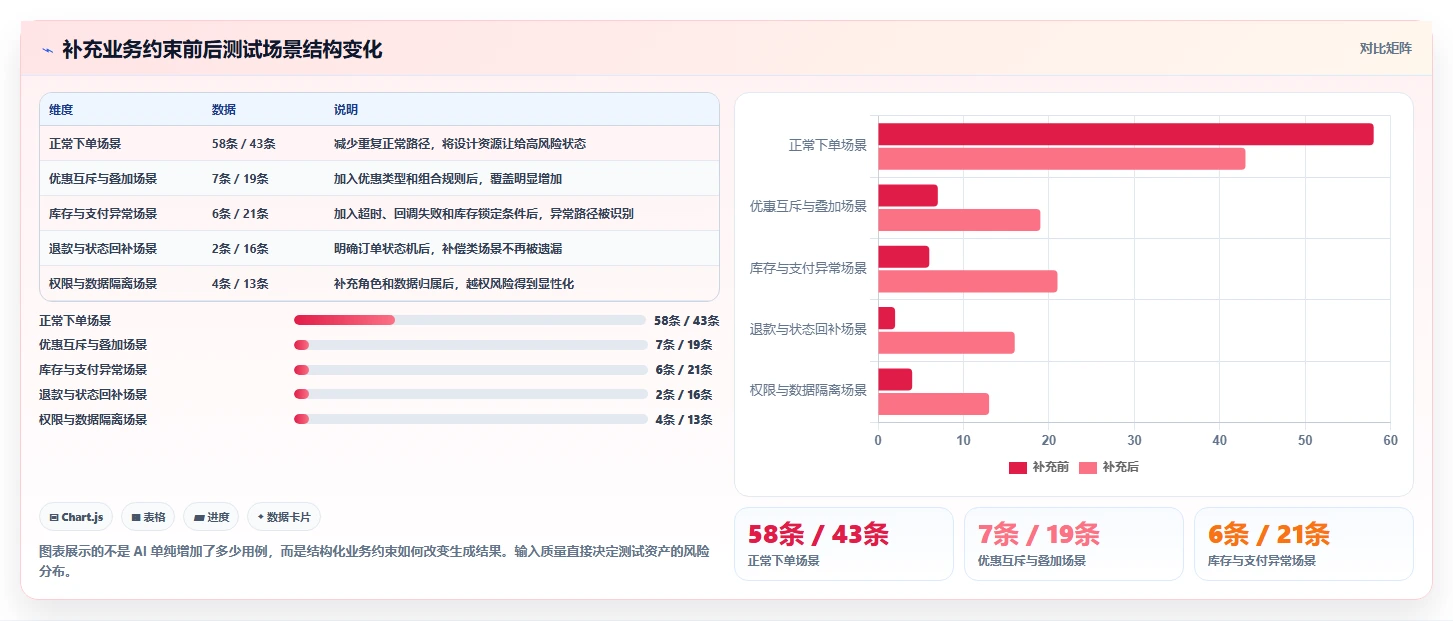Click table cell 58条 / 43条
Viewport: 1453px width, 621px height.
tap(243, 144)
